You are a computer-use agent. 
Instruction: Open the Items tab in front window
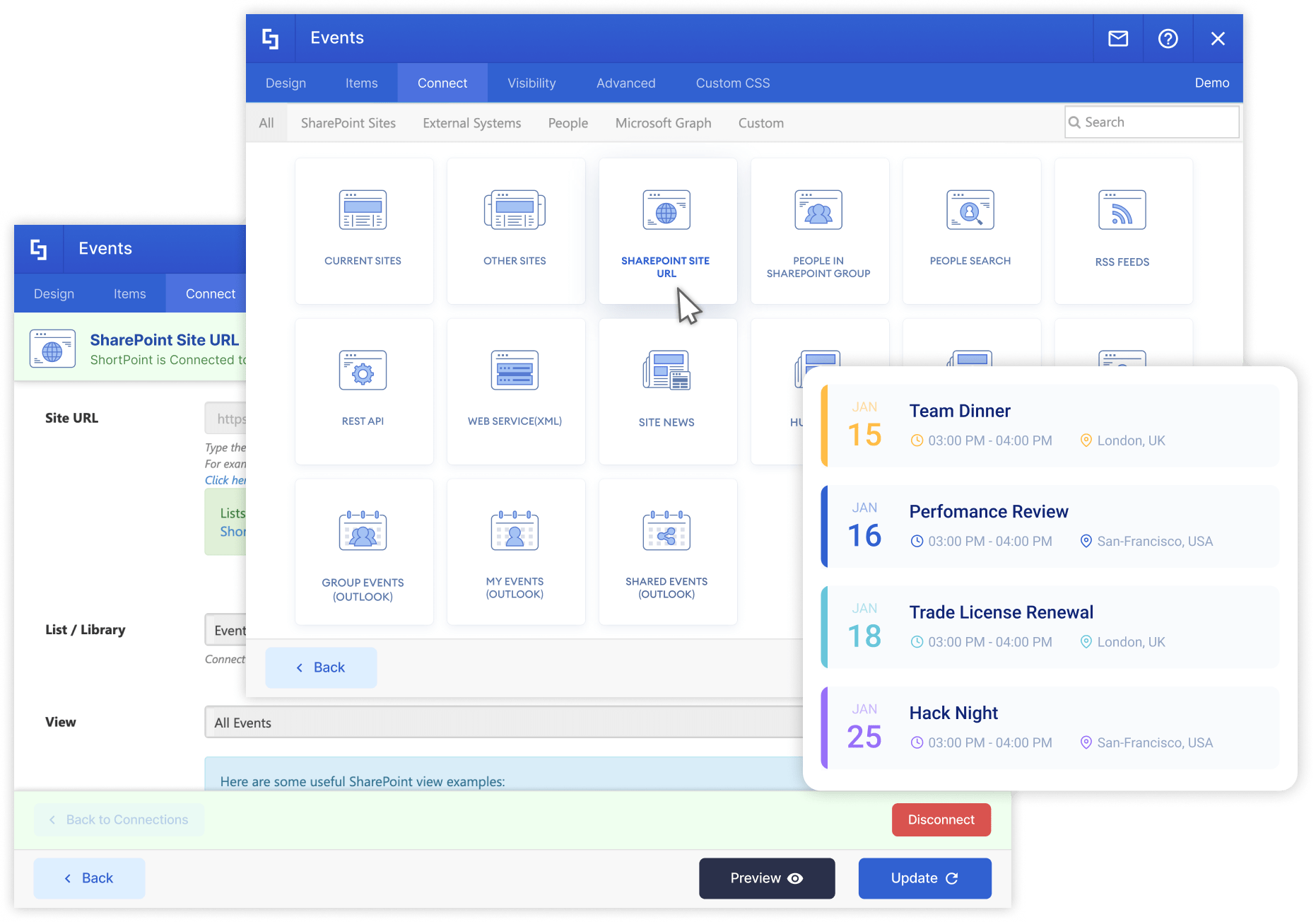click(361, 83)
